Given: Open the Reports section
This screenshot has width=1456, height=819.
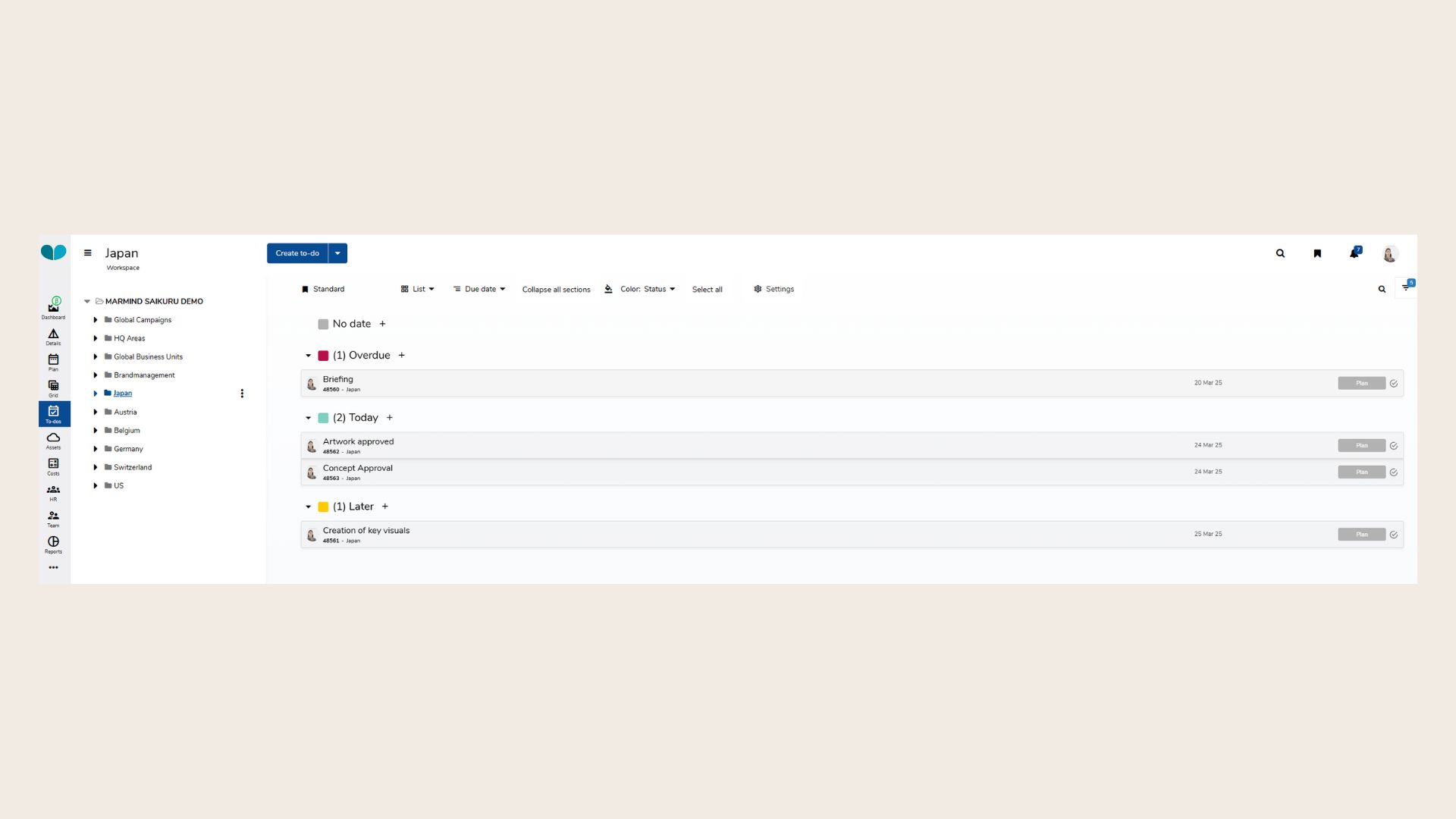Looking at the screenshot, I should pos(53,543).
